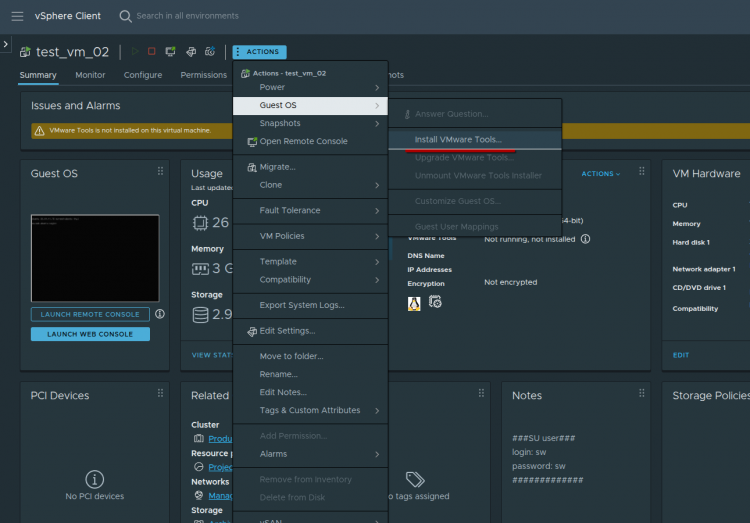The image size is (750, 523).
Task: Choose Rename... menu entry
Action: click(x=310, y=374)
